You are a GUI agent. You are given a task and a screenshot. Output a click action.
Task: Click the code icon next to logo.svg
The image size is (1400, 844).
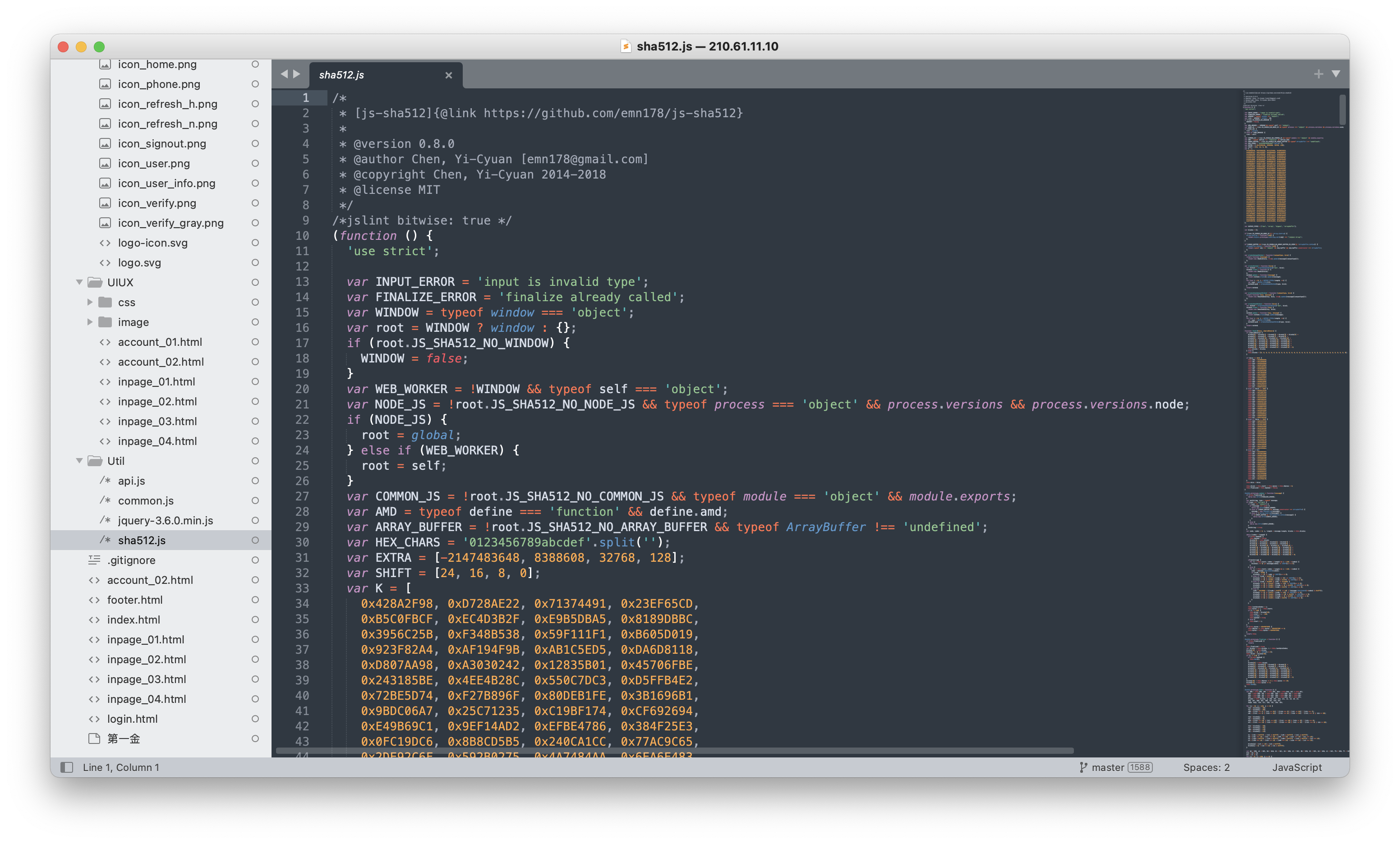click(105, 263)
